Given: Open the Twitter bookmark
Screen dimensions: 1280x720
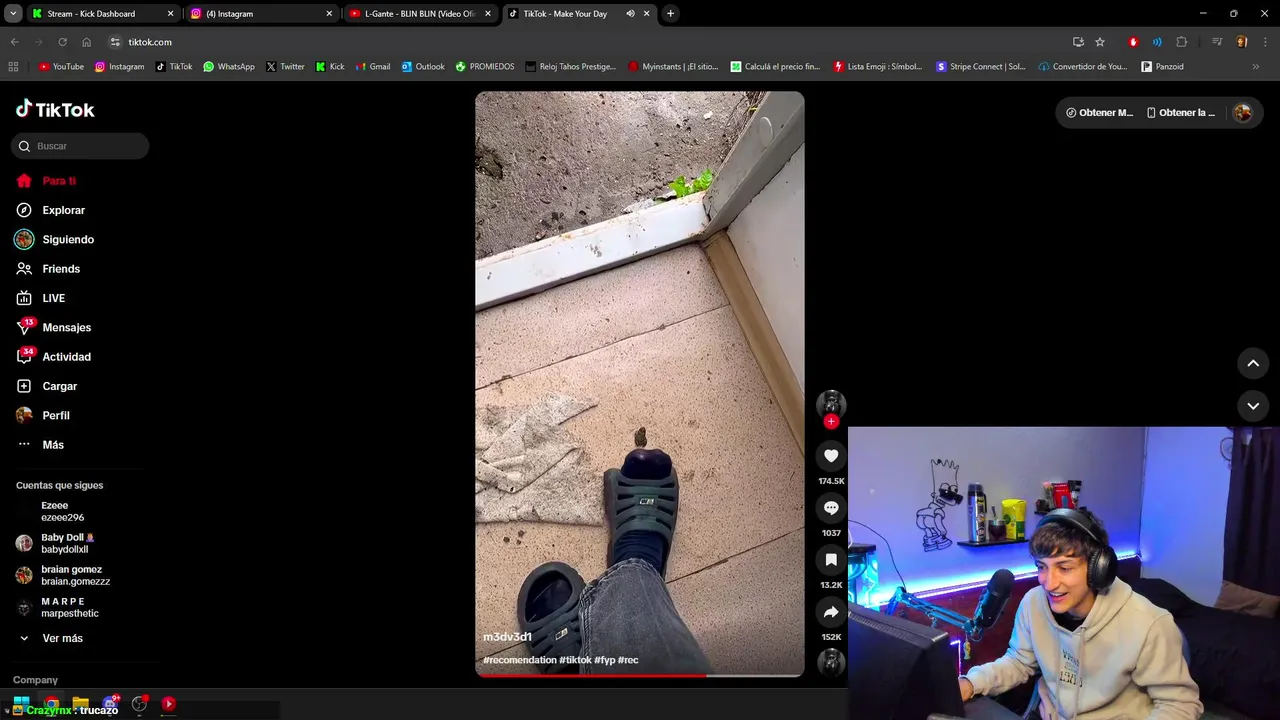Looking at the screenshot, I should [285, 67].
